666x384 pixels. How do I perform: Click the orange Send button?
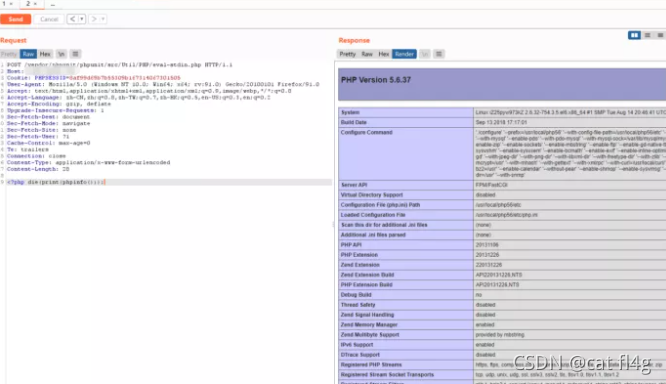tap(15, 19)
